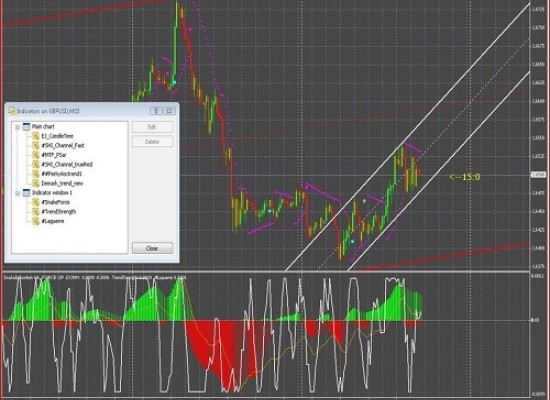Click the current price marker on the price axis
The height and width of the screenshot is (400, 550).
pos(538,174)
